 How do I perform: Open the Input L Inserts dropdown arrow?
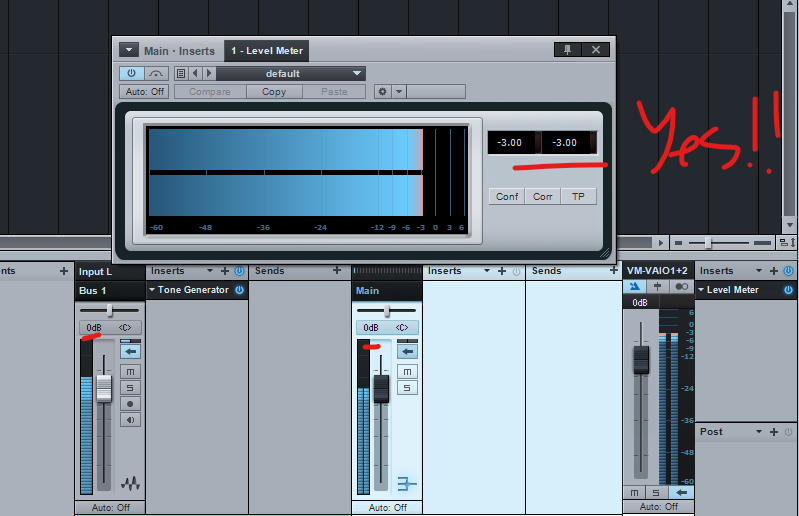pyautogui.click(x=210, y=271)
